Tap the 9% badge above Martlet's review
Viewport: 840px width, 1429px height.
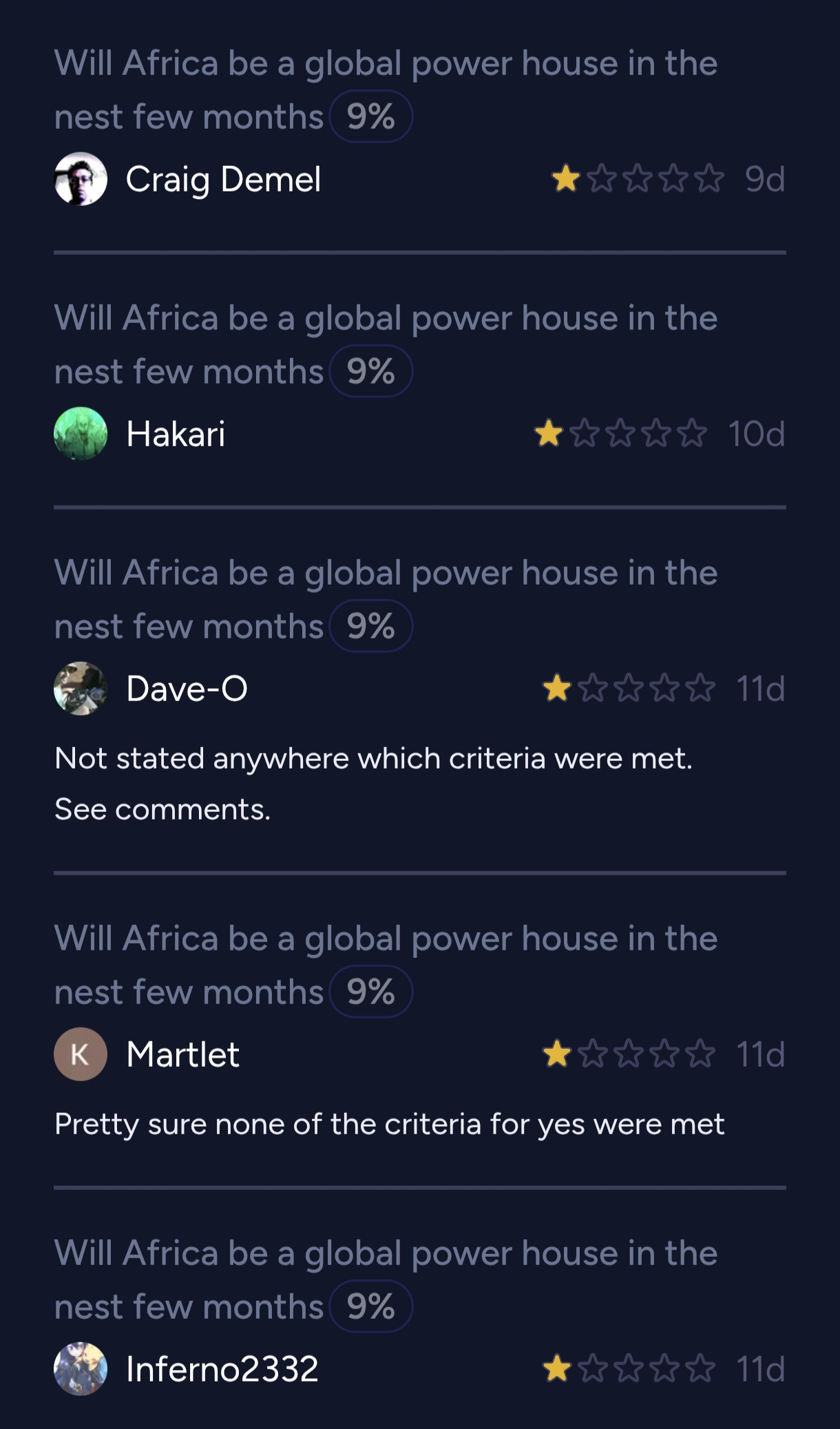(x=371, y=992)
